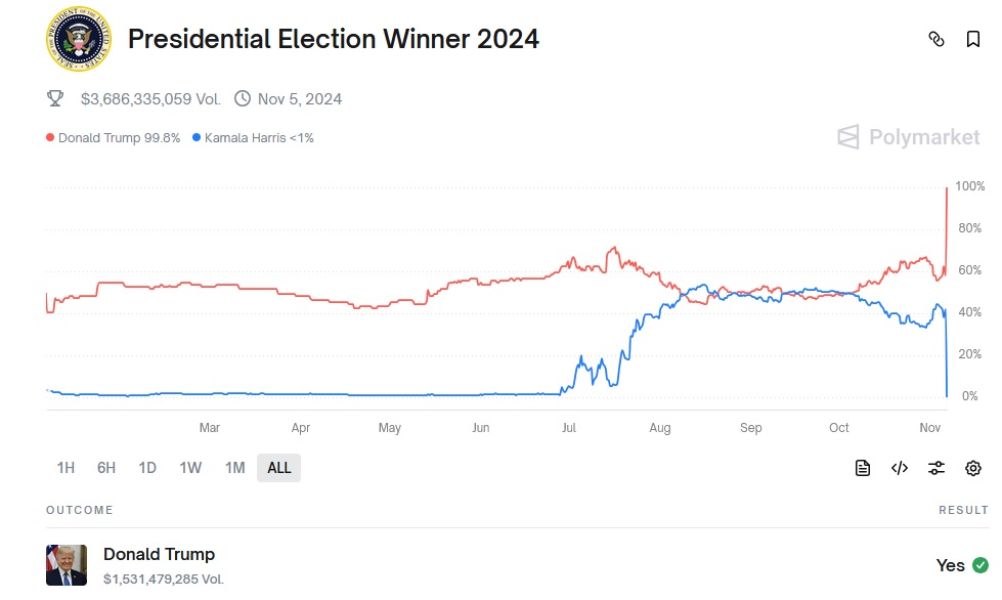Show the 1M chart range
Viewport: 1002px width, 600px height.
tap(234, 468)
